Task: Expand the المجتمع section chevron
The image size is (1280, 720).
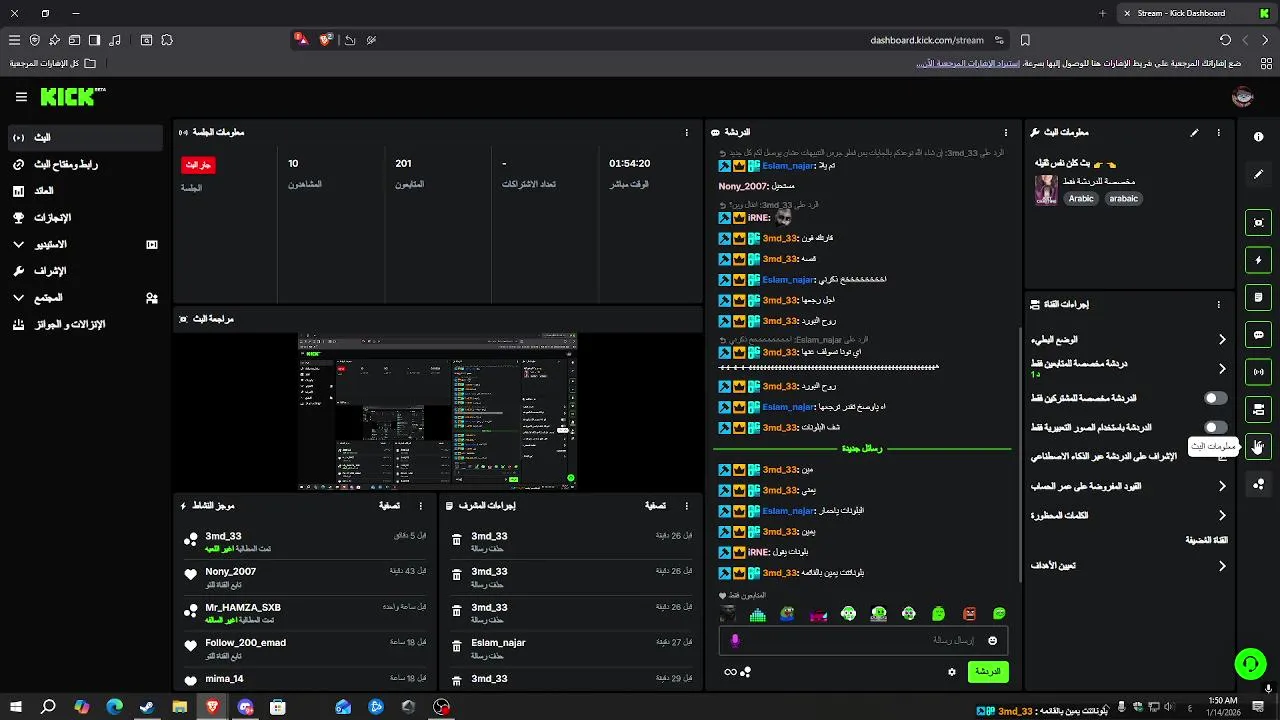Action: [18, 298]
